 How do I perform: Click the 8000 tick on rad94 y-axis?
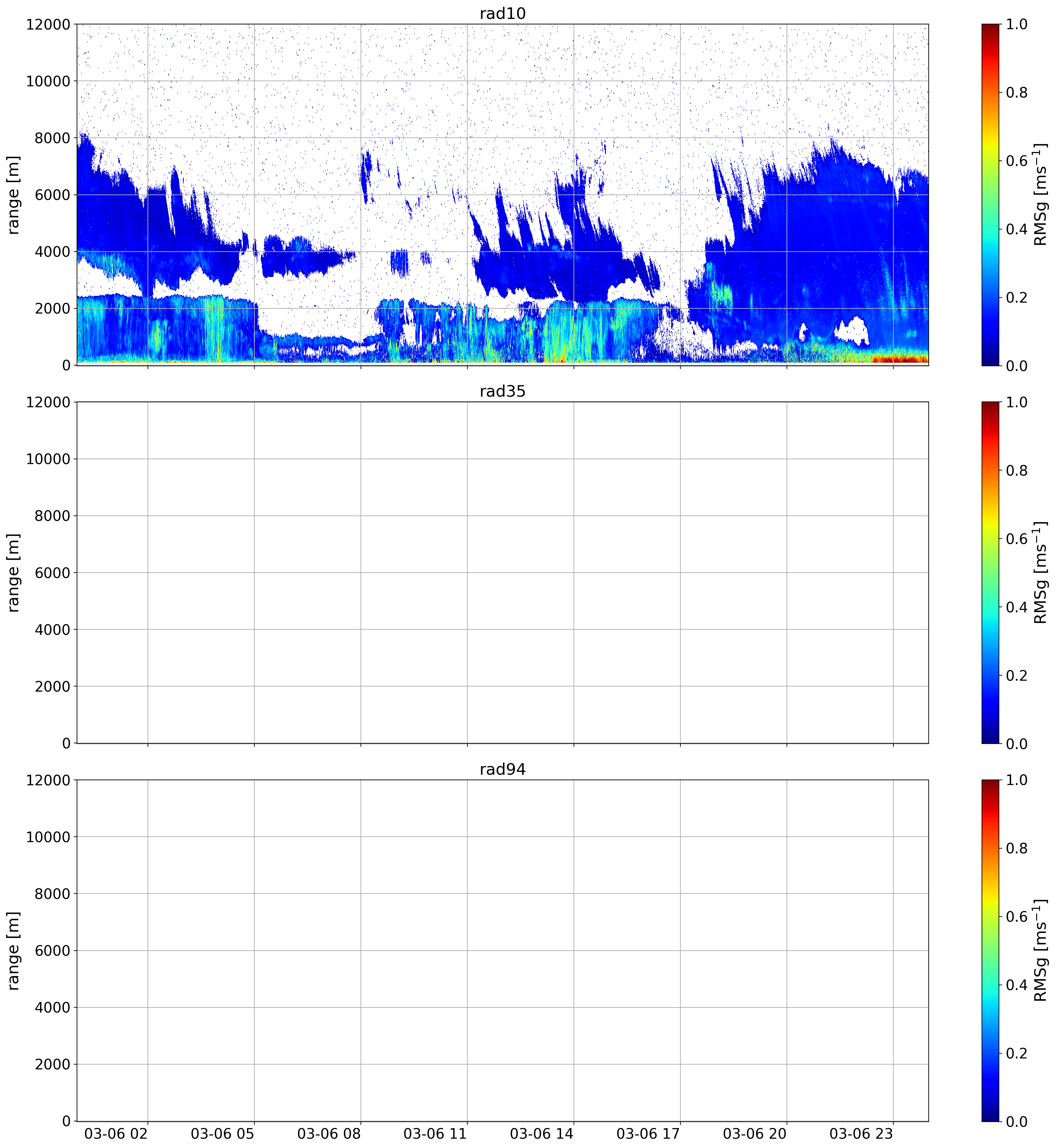click(52, 894)
